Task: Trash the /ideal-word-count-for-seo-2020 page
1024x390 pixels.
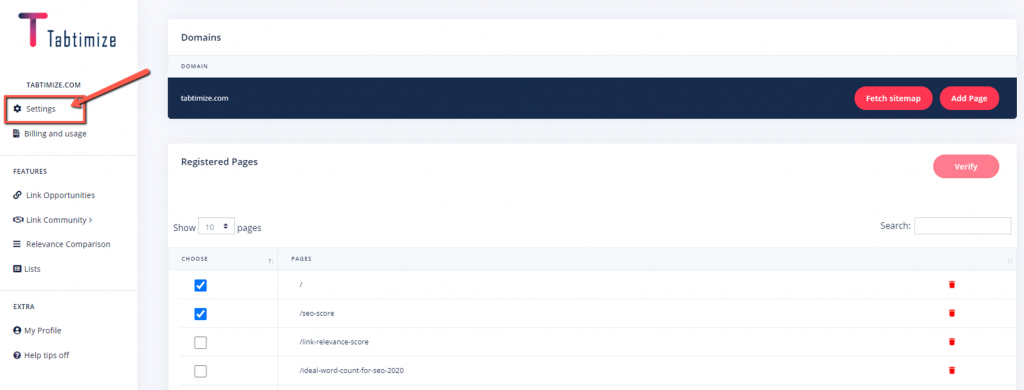Action: click(x=952, y=370)
